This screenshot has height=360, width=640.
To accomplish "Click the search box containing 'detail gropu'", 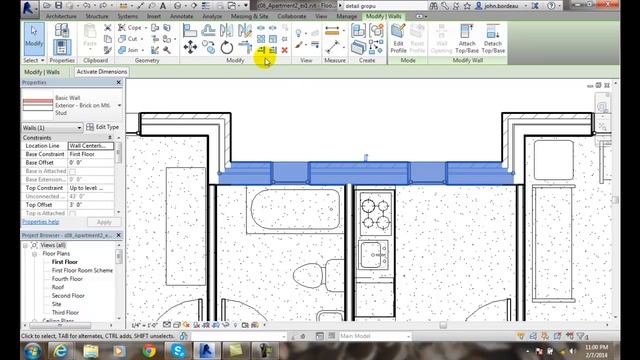I will tap(384, 6).
